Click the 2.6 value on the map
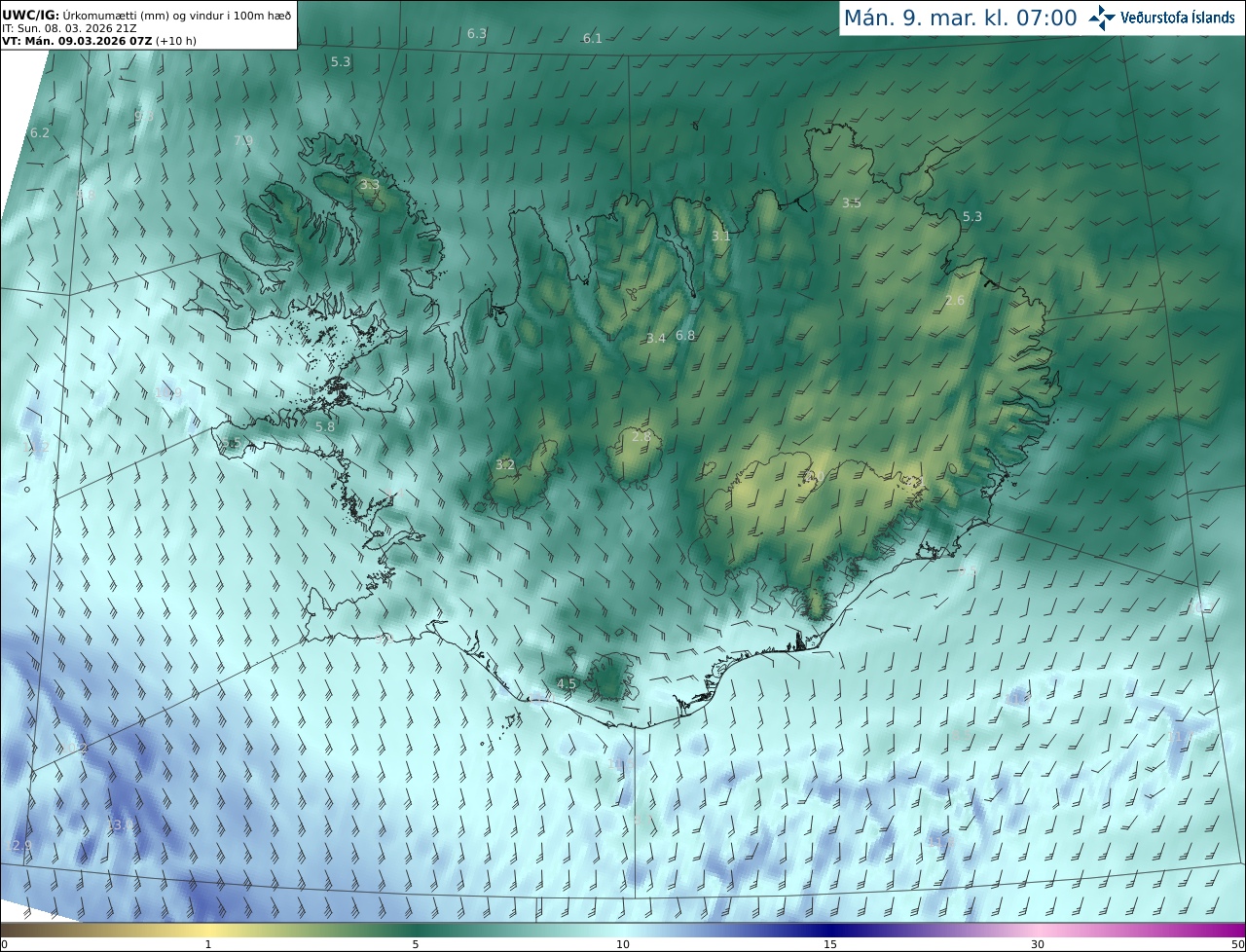1246x952 pixels. click(955, 300)
